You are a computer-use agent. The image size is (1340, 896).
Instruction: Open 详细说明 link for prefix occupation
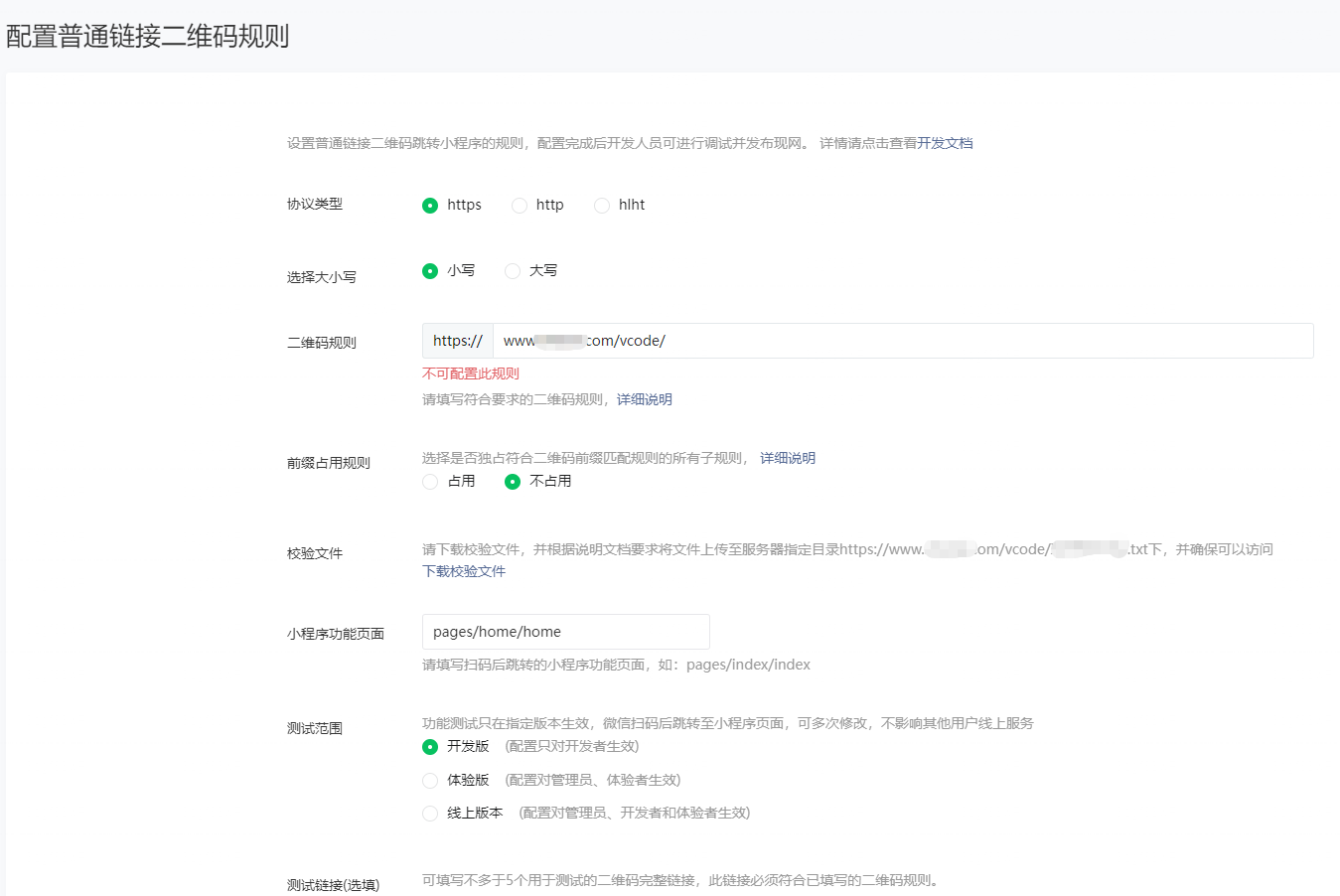788,458
